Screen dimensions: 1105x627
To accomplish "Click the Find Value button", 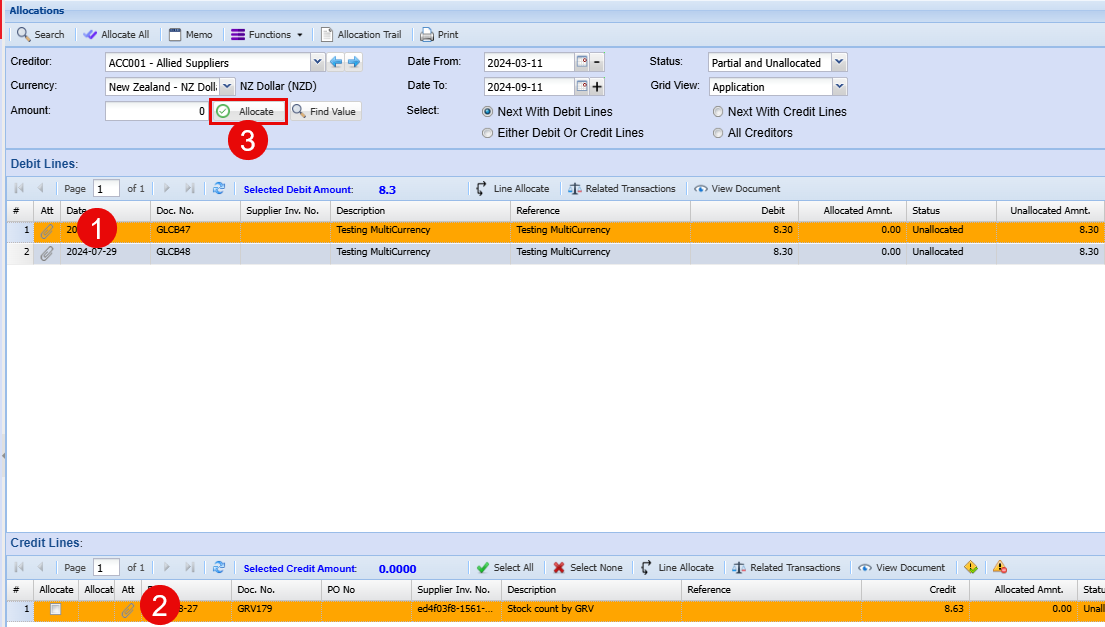I will (325, 111).
